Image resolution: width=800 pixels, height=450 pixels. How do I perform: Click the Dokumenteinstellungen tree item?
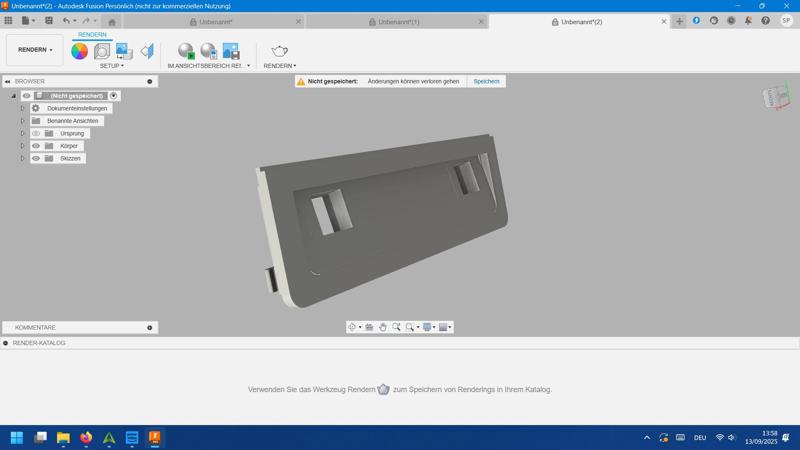pos(77,108)
